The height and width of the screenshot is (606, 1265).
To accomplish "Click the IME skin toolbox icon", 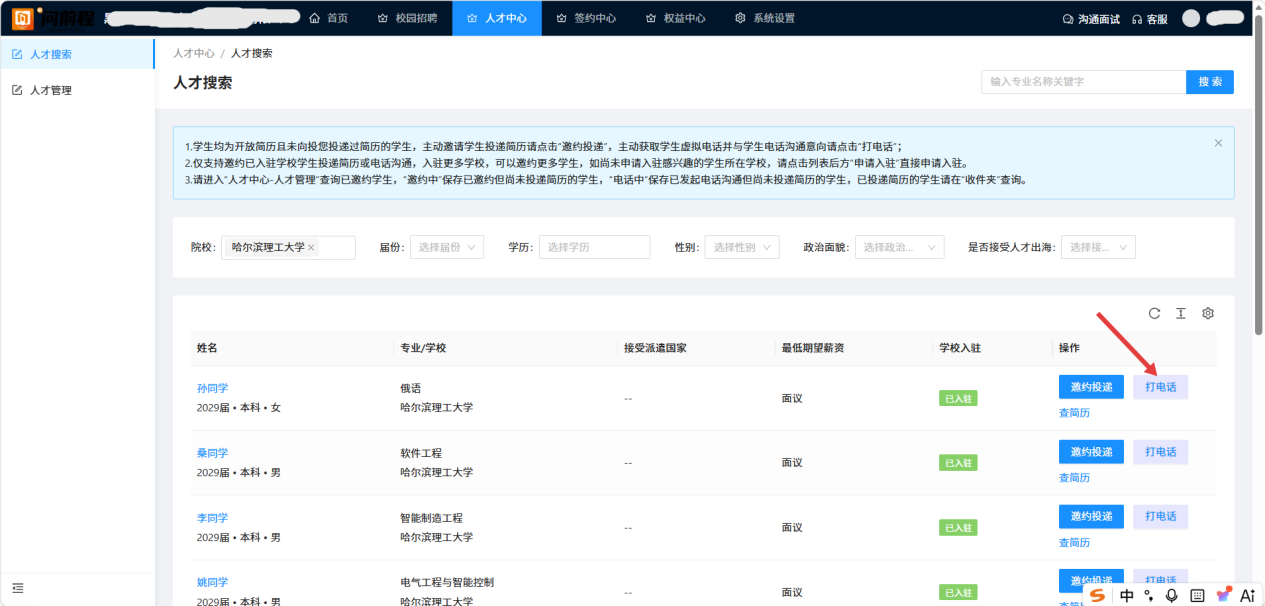I will tap(1223, 595).
